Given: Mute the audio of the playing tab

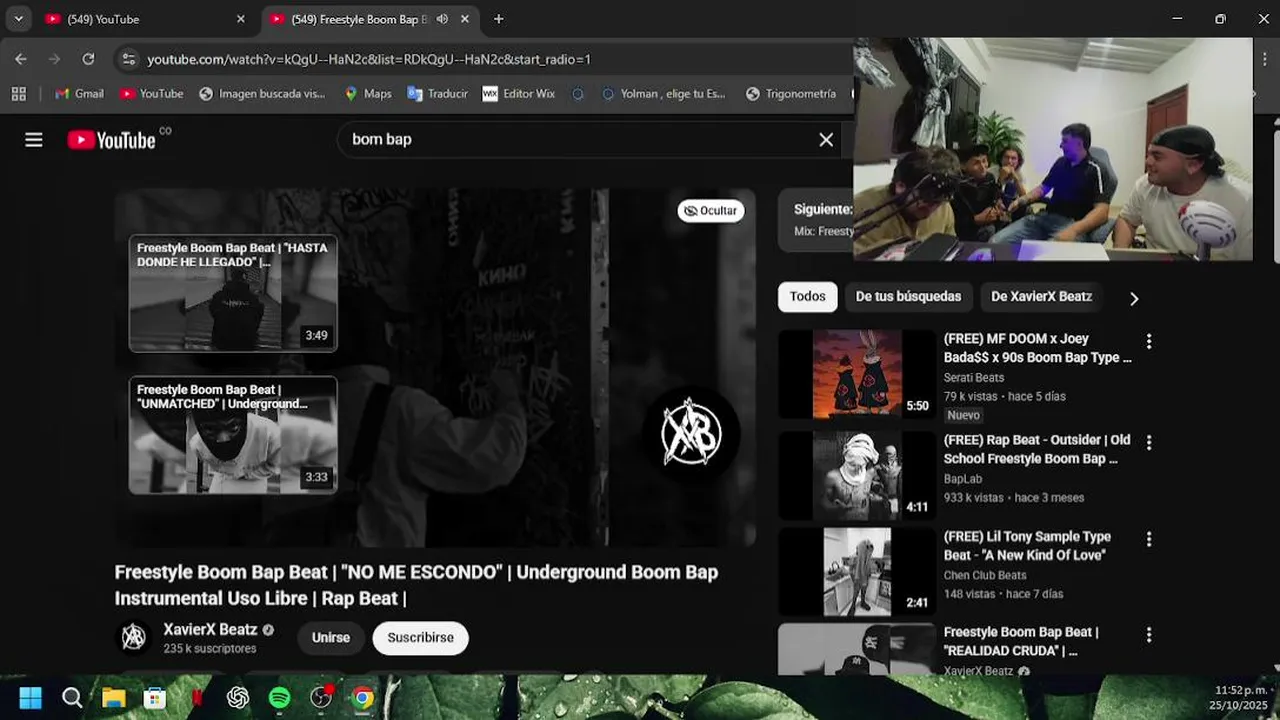Looking at the screenshot, I should click(x=442, y=19).
